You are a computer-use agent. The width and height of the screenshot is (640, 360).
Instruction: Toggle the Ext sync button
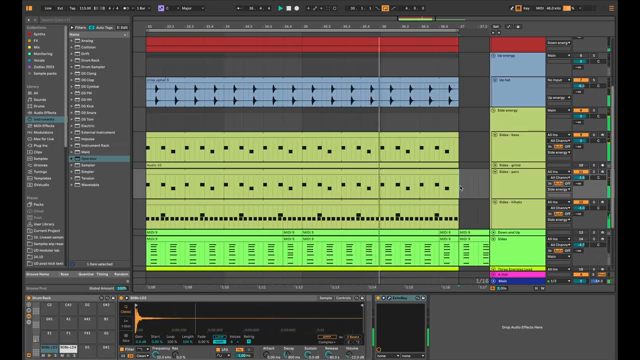tap(60, 8)
